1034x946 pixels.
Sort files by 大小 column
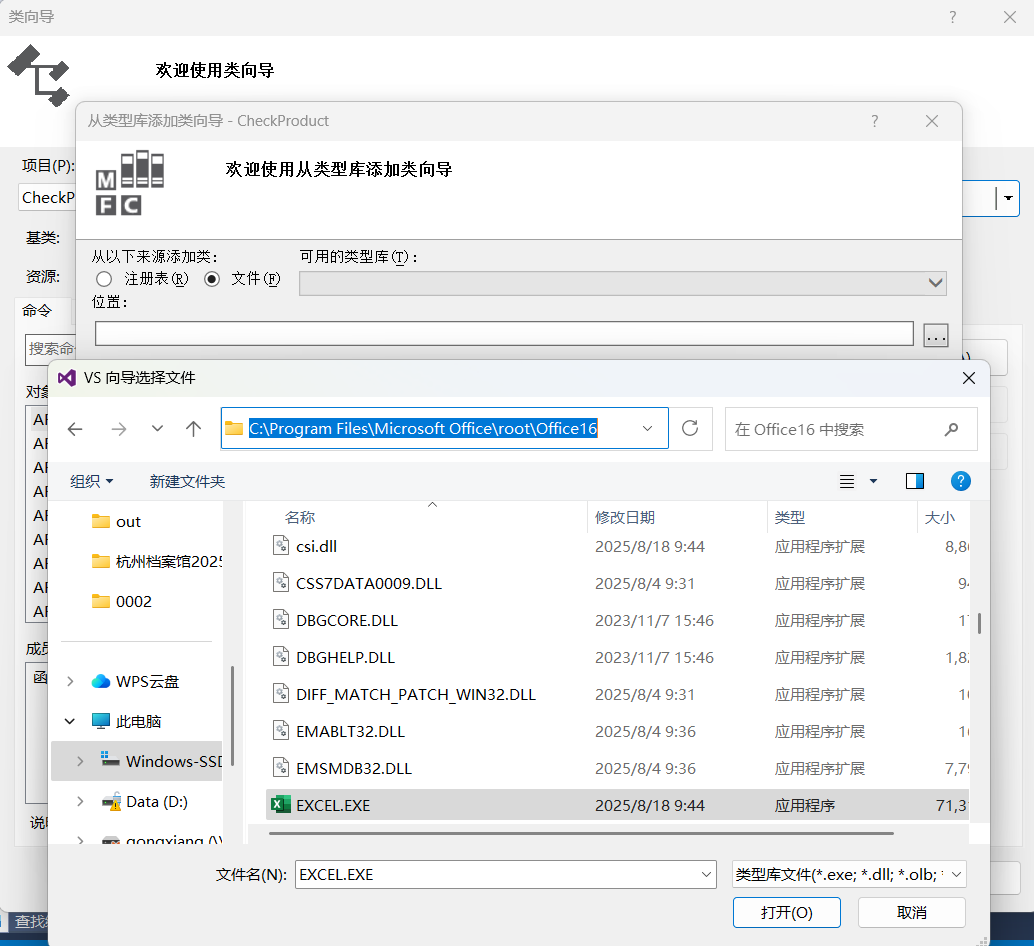point(940,517)
